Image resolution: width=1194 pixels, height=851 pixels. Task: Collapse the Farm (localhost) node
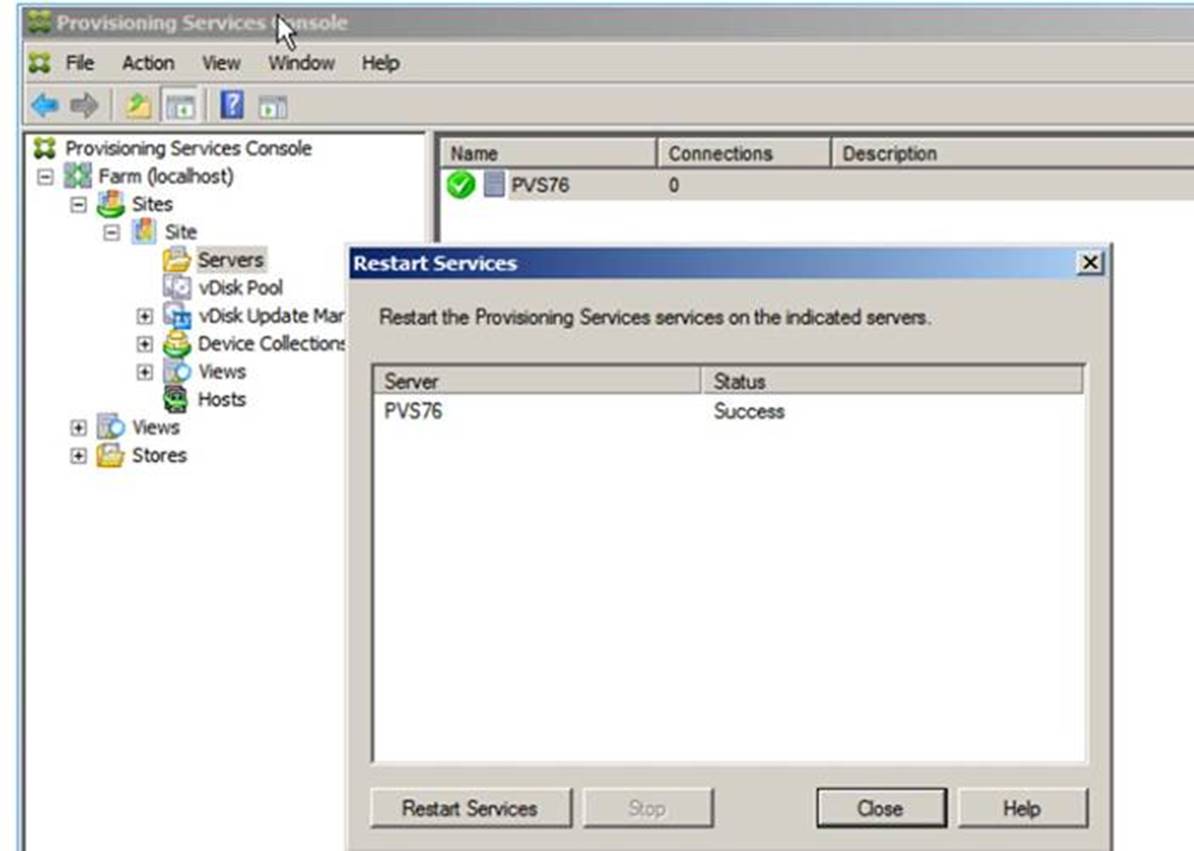(44, 177)
